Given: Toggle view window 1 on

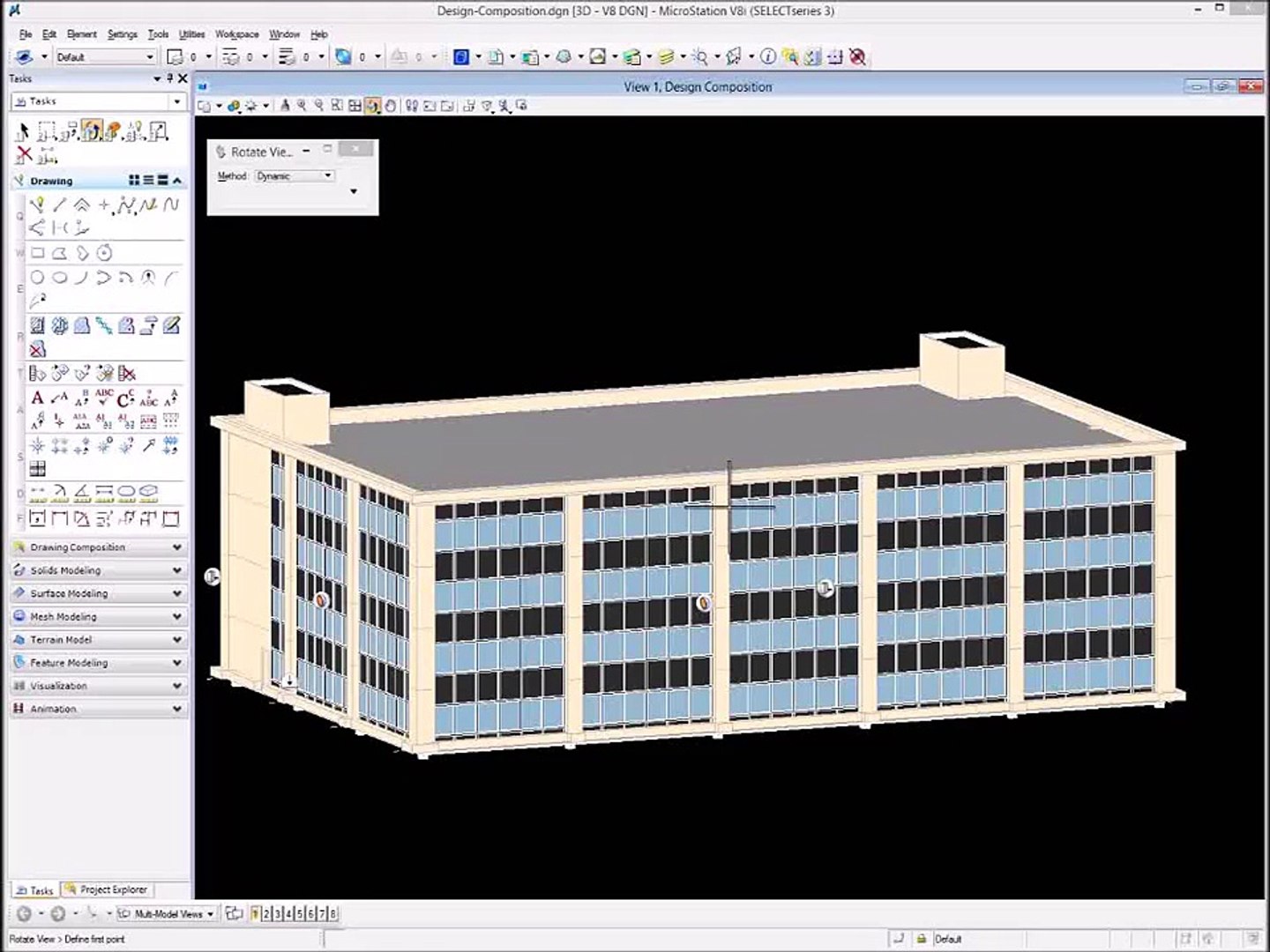Looking at the screenshot, I should coord(256,914).
